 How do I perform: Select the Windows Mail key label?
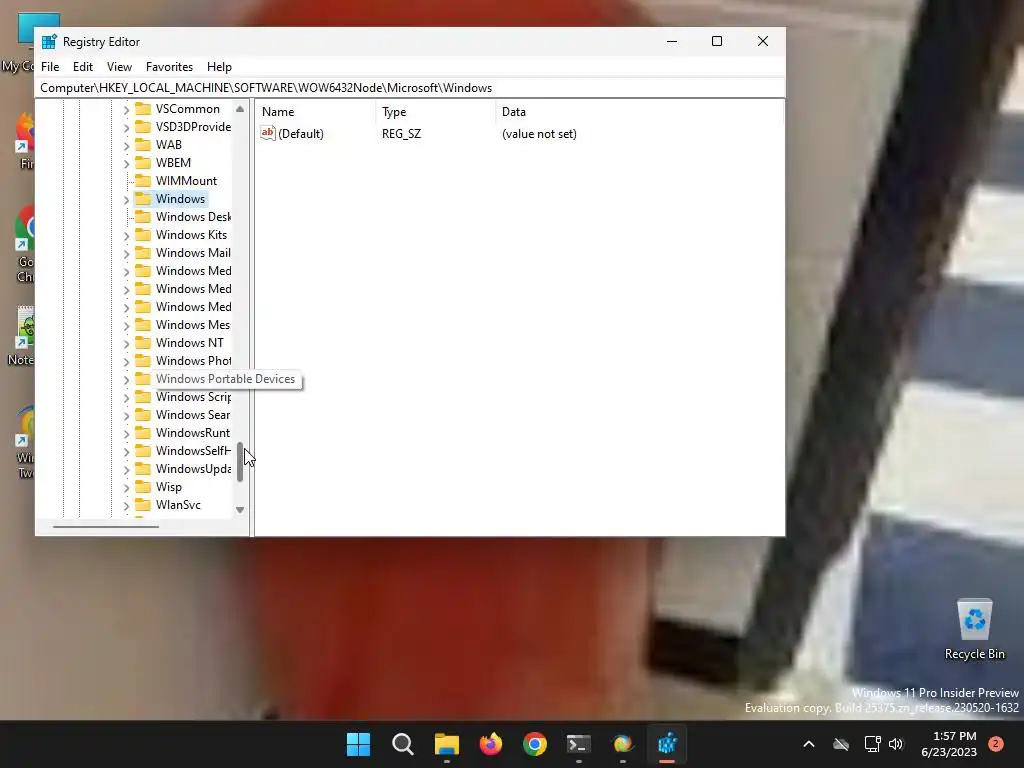tap(193, 253)
